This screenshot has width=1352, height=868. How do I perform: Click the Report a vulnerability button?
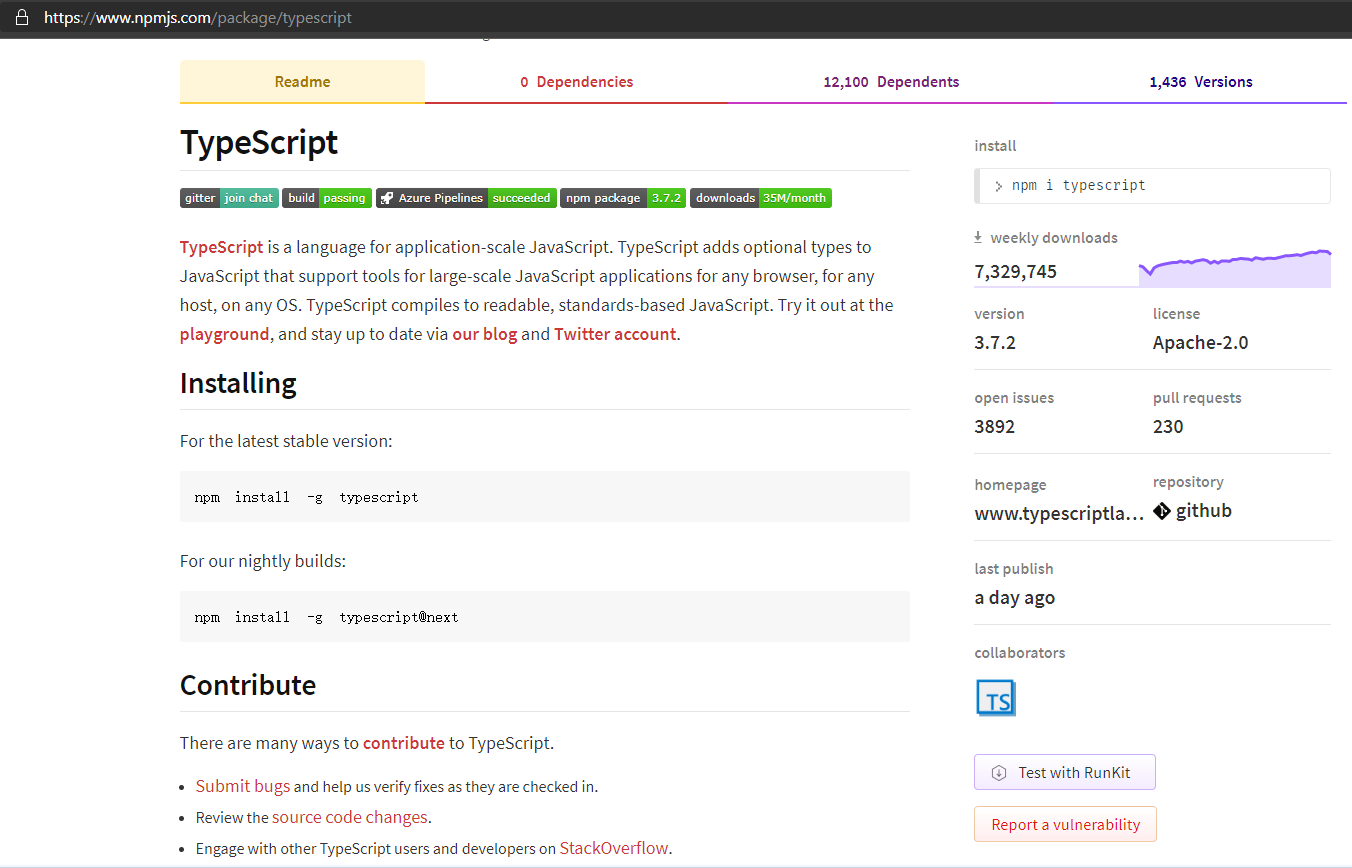[1065, 824]
